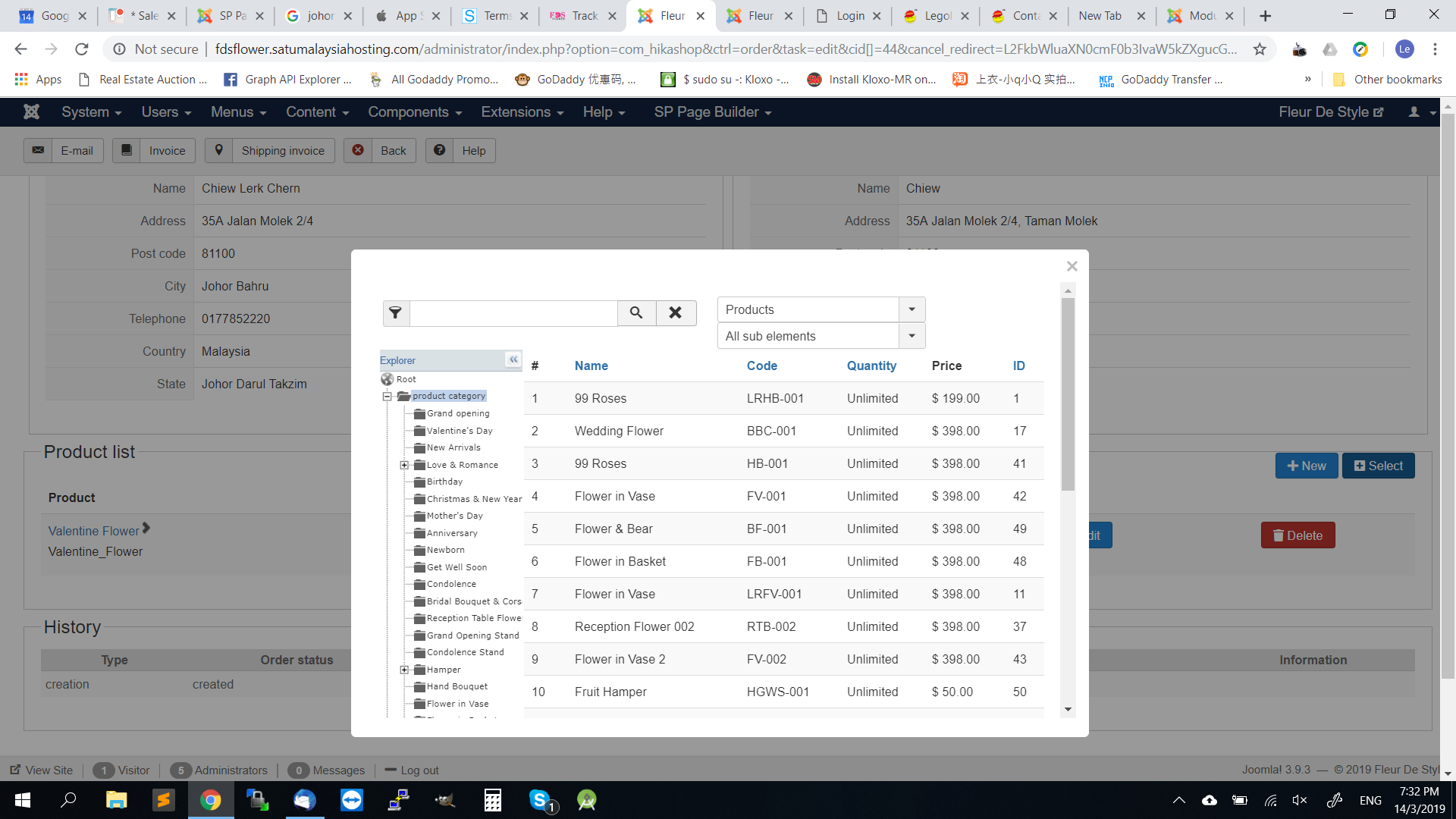Expand the Love & Romance category
The image size is (1456, 819).
point(404,465)
